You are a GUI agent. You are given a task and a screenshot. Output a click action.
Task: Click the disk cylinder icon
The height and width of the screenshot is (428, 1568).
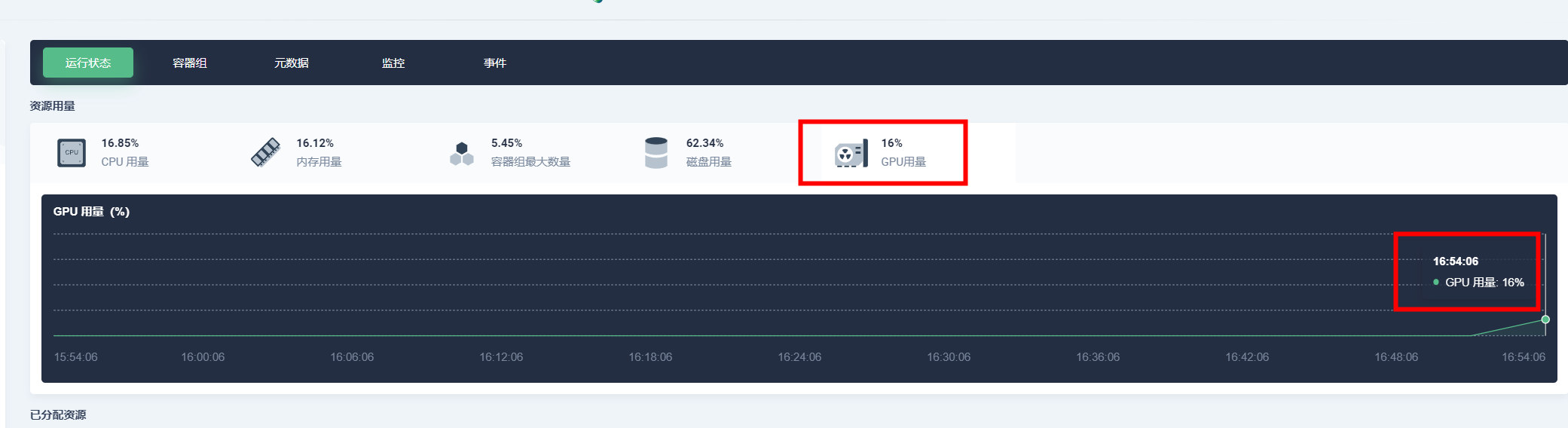(x=656, y=153)
